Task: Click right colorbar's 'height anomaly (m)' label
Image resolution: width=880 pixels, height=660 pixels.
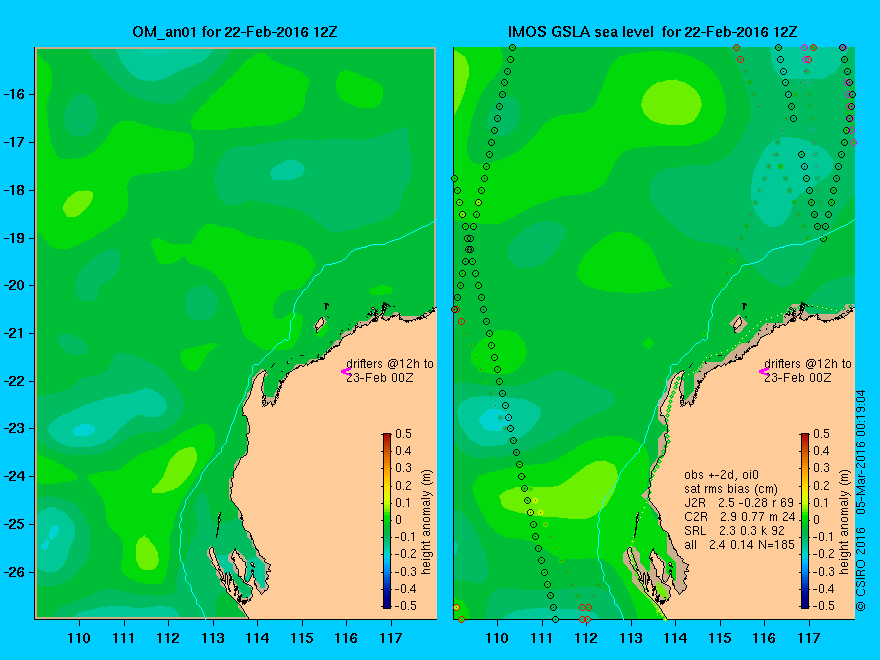Action: click(845, 522)
